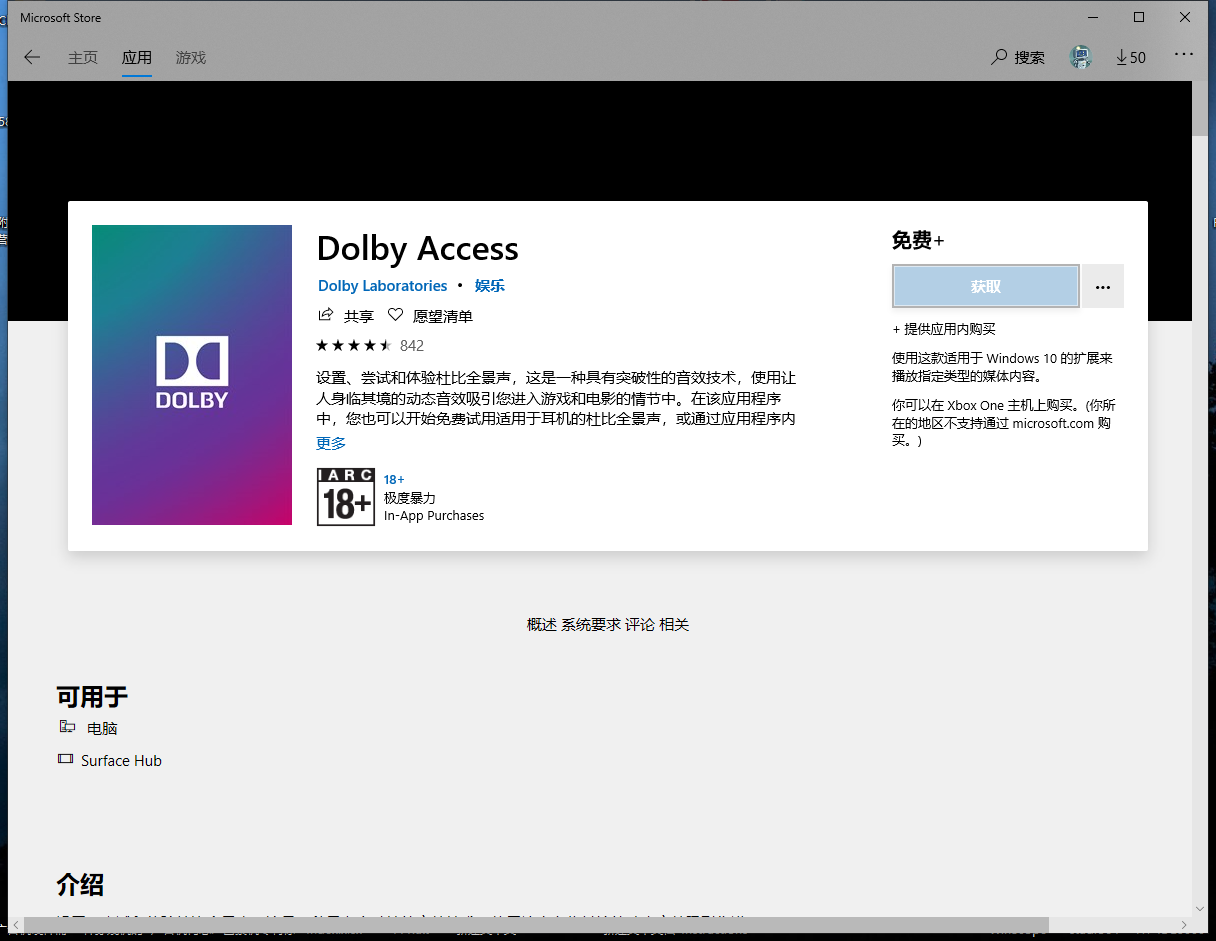Open the 娱乐 category link
The width and height of the screenshot is (1216, 941).
(x=490, y=286)
